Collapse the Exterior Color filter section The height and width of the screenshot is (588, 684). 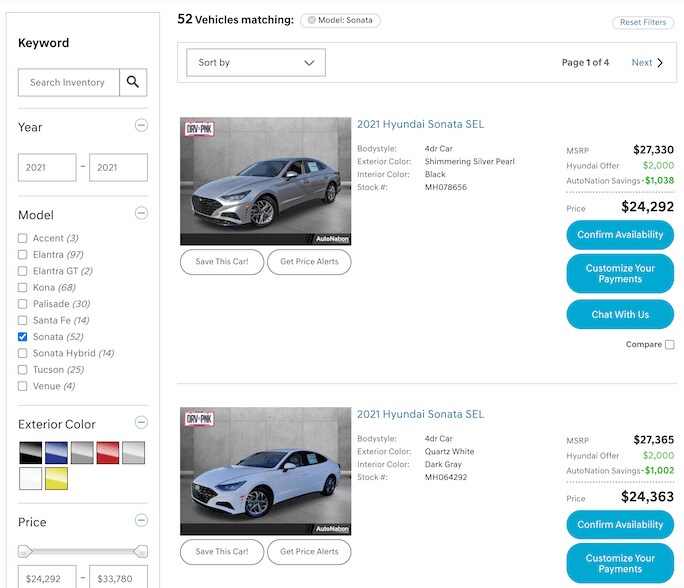tap(141, 423)
